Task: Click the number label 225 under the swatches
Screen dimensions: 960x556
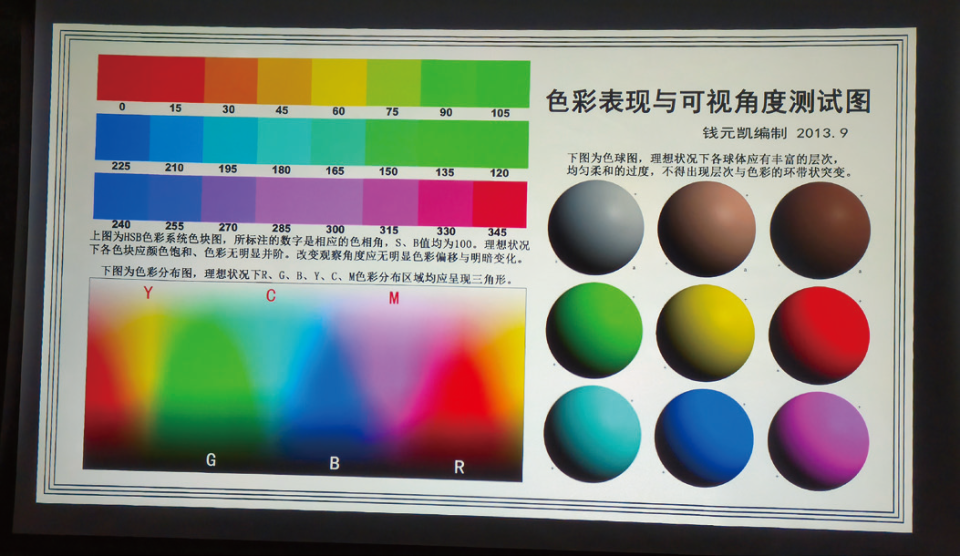Action: (121, 166)
